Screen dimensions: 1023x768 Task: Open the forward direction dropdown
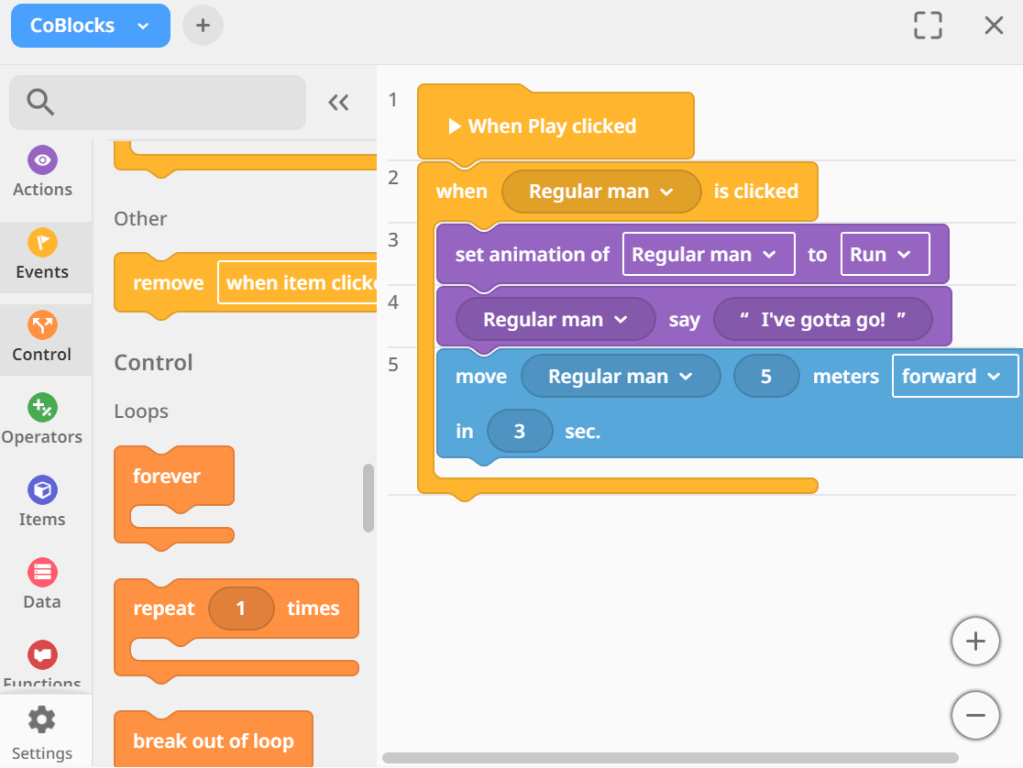pyautogui.click(x=954, y=376)
